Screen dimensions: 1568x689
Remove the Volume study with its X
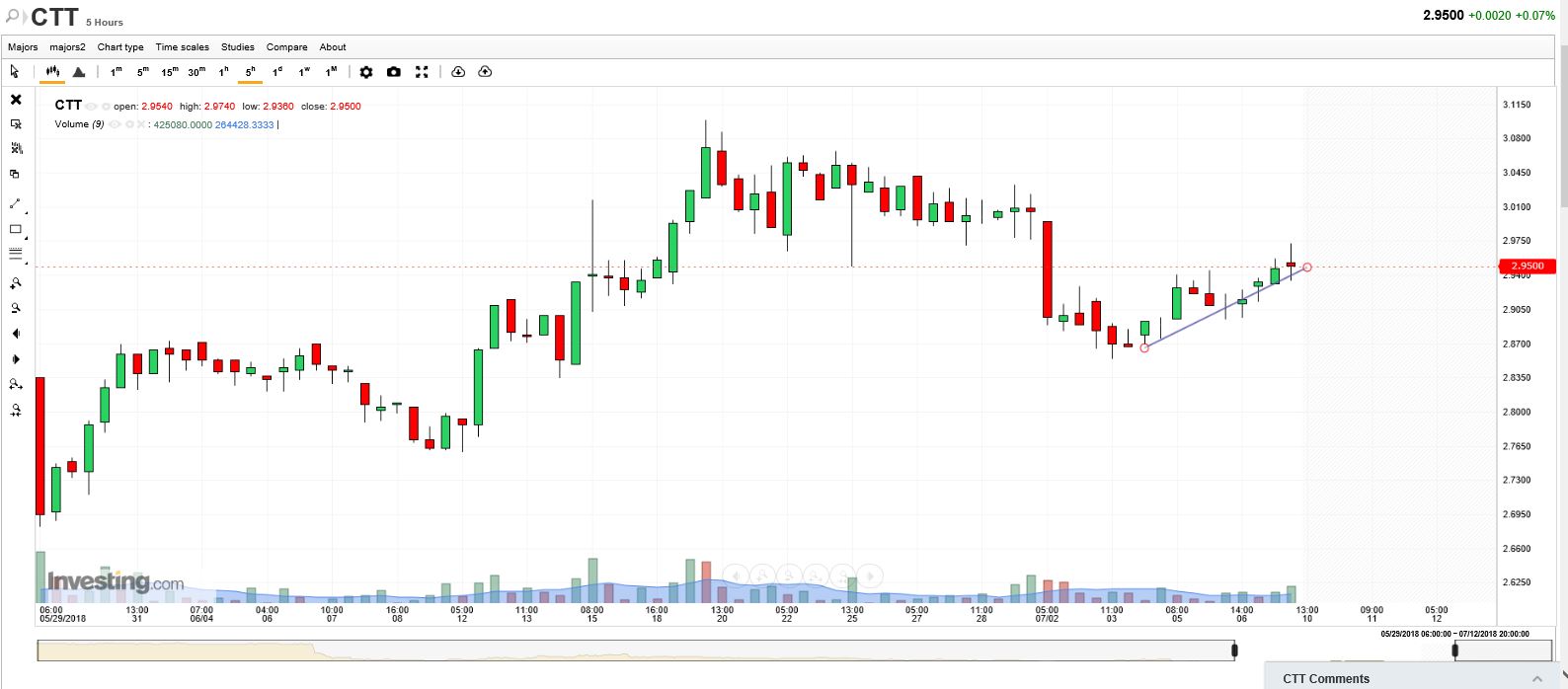pos(141,124)
